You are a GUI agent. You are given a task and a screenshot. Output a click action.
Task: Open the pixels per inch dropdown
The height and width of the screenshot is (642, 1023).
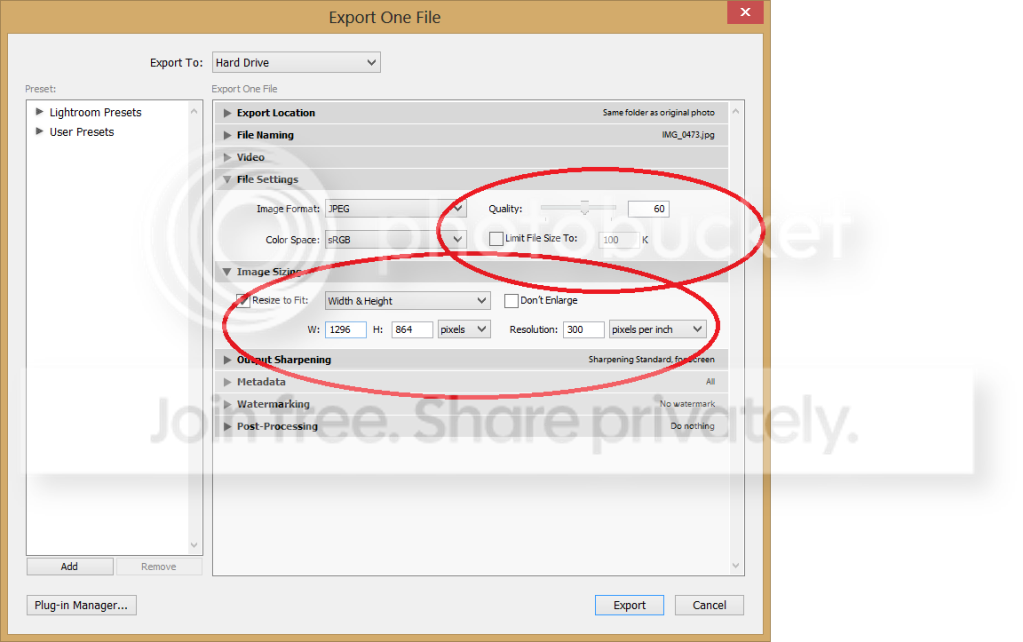click(657, 329)
